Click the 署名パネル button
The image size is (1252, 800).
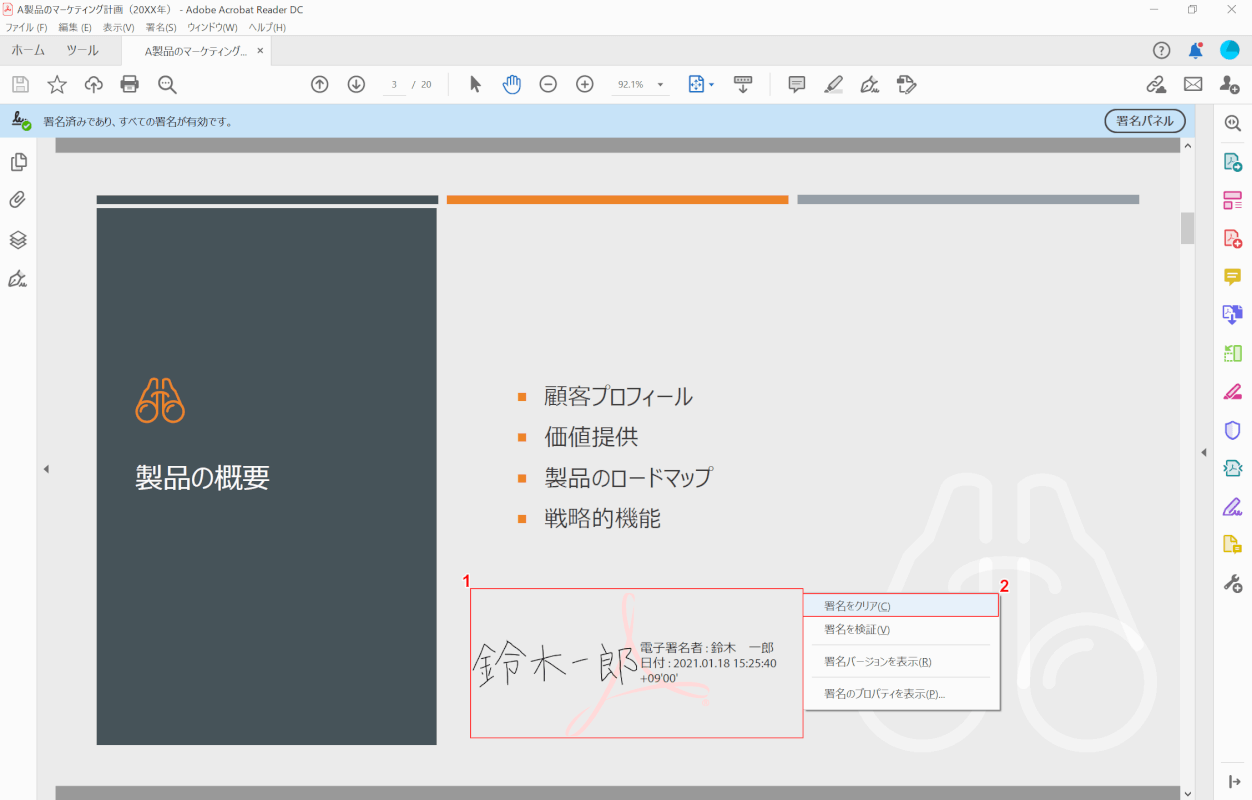point(1143,120)
